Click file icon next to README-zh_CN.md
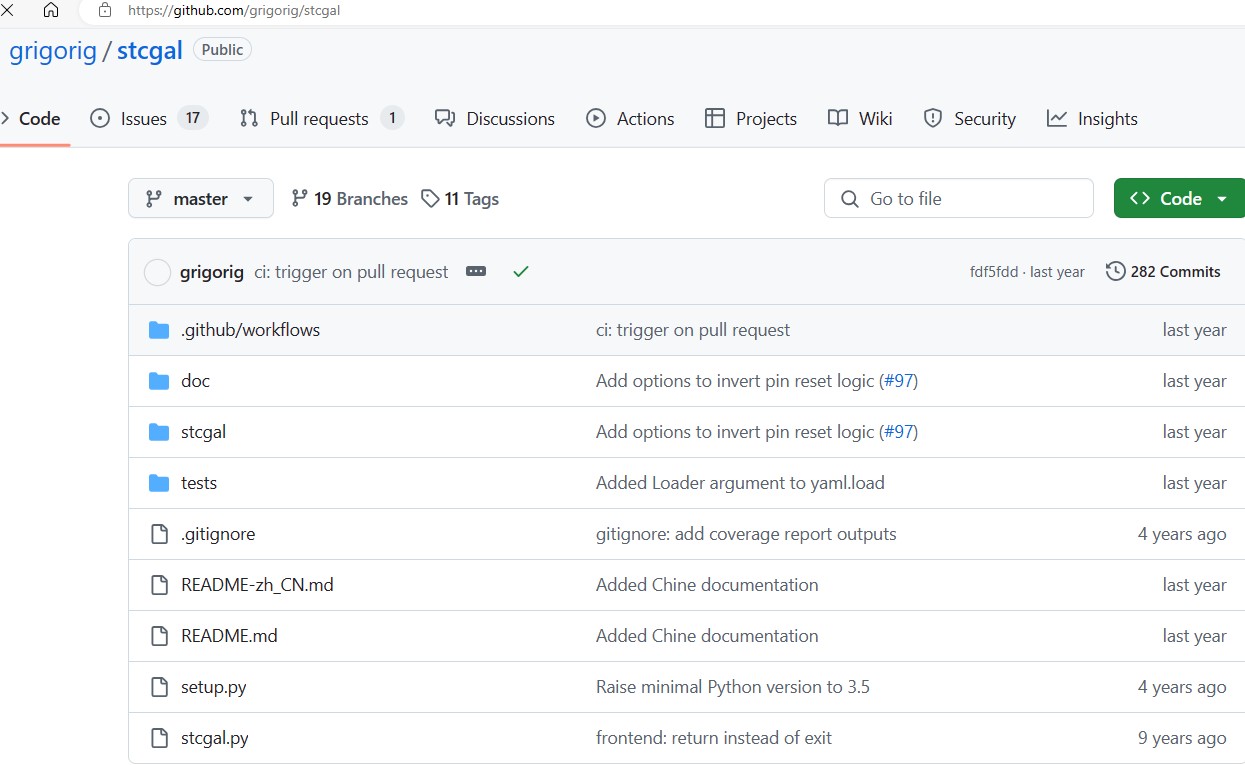The width and height of the screenshot is (1245, 765). 159,585
